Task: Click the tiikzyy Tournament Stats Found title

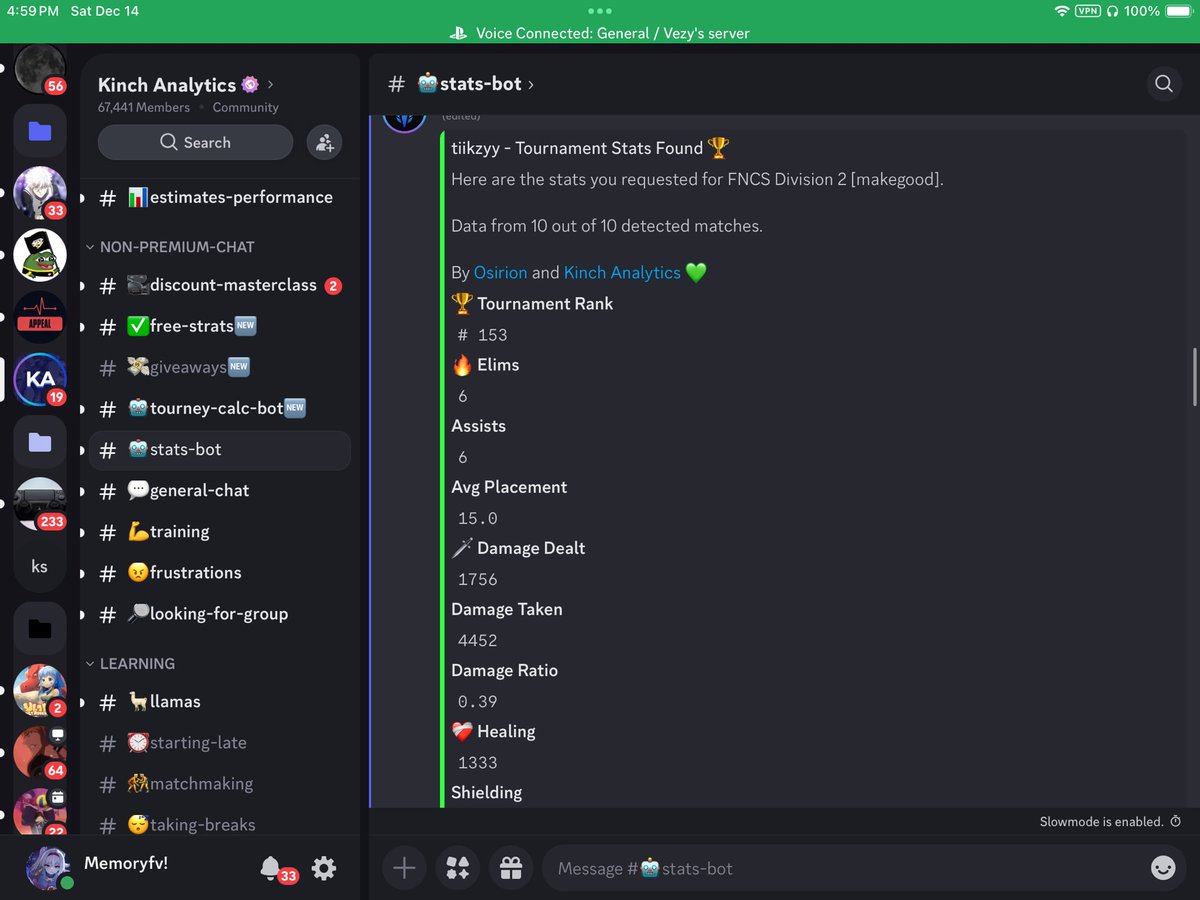Action: click(x=590, y=148)
